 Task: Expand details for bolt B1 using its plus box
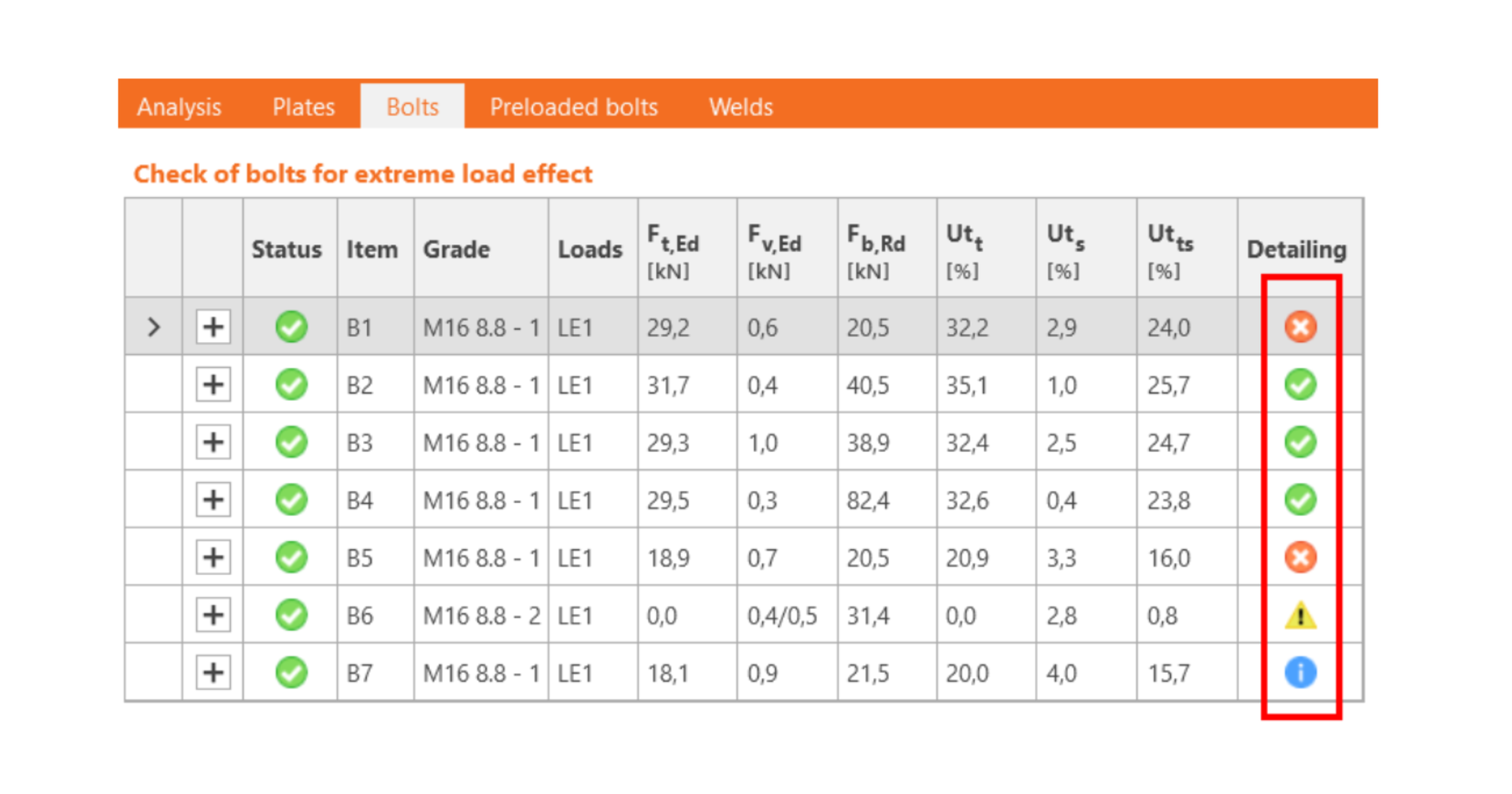[x=213, y=327]
